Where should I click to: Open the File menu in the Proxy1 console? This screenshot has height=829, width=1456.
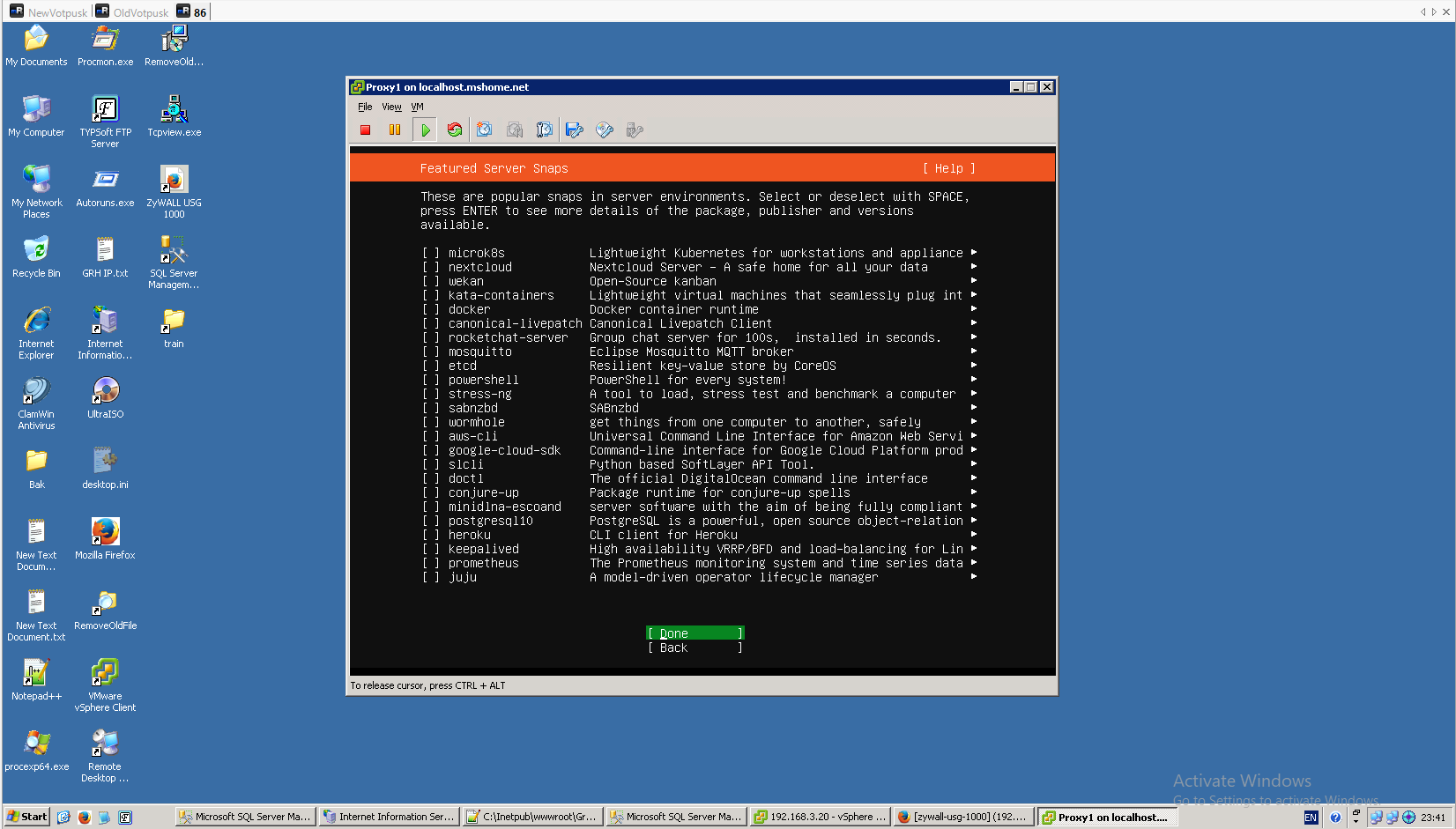click(x=365, y=107)
